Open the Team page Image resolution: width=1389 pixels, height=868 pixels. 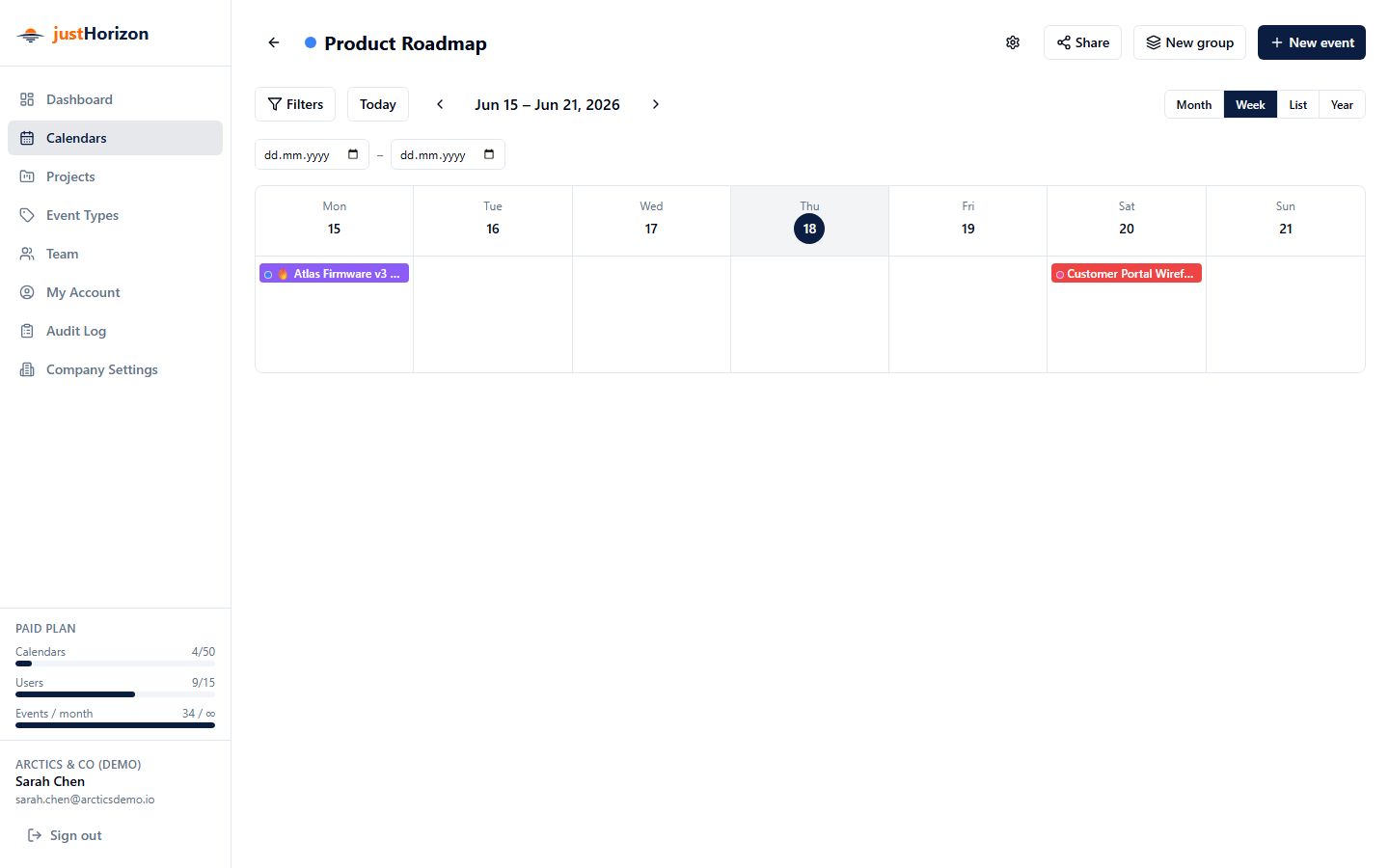point(115,254)
